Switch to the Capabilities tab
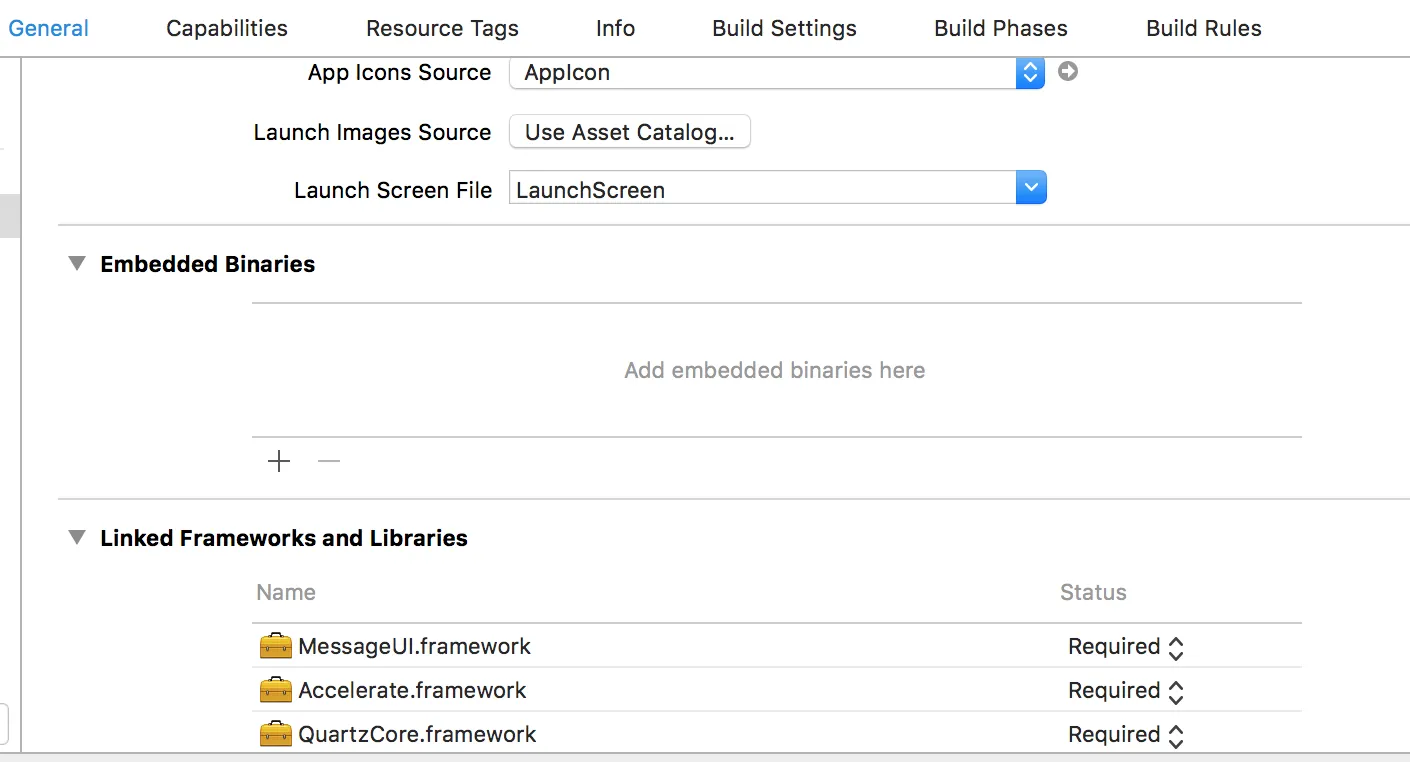The width and height of the screenshot is (1410, 762). tap(227, 28)
